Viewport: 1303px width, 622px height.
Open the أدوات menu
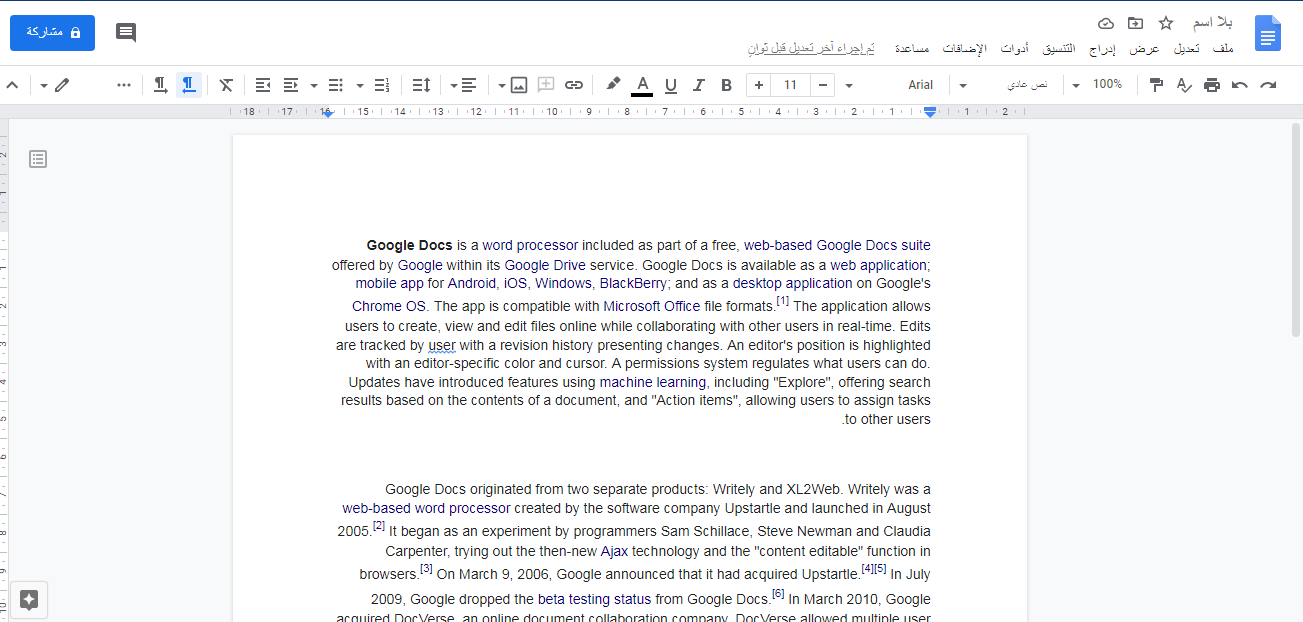(1015, 48)
